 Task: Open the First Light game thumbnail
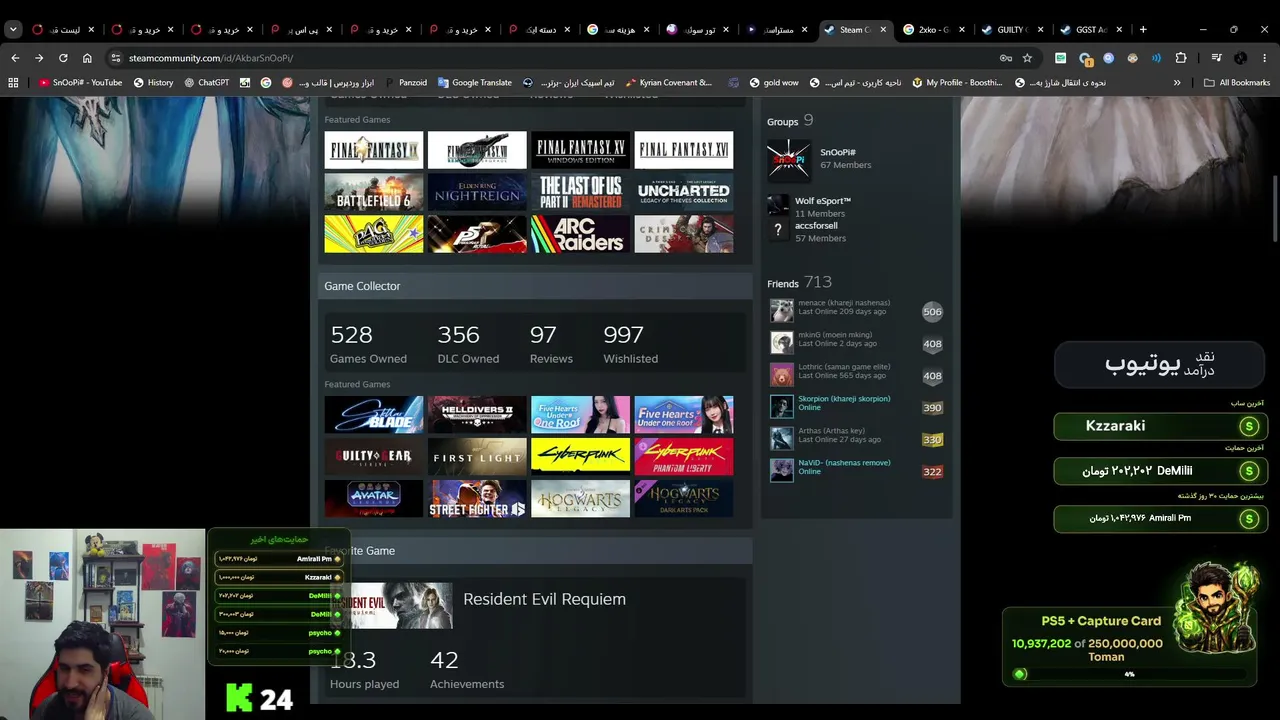click(x=477, y=457)
